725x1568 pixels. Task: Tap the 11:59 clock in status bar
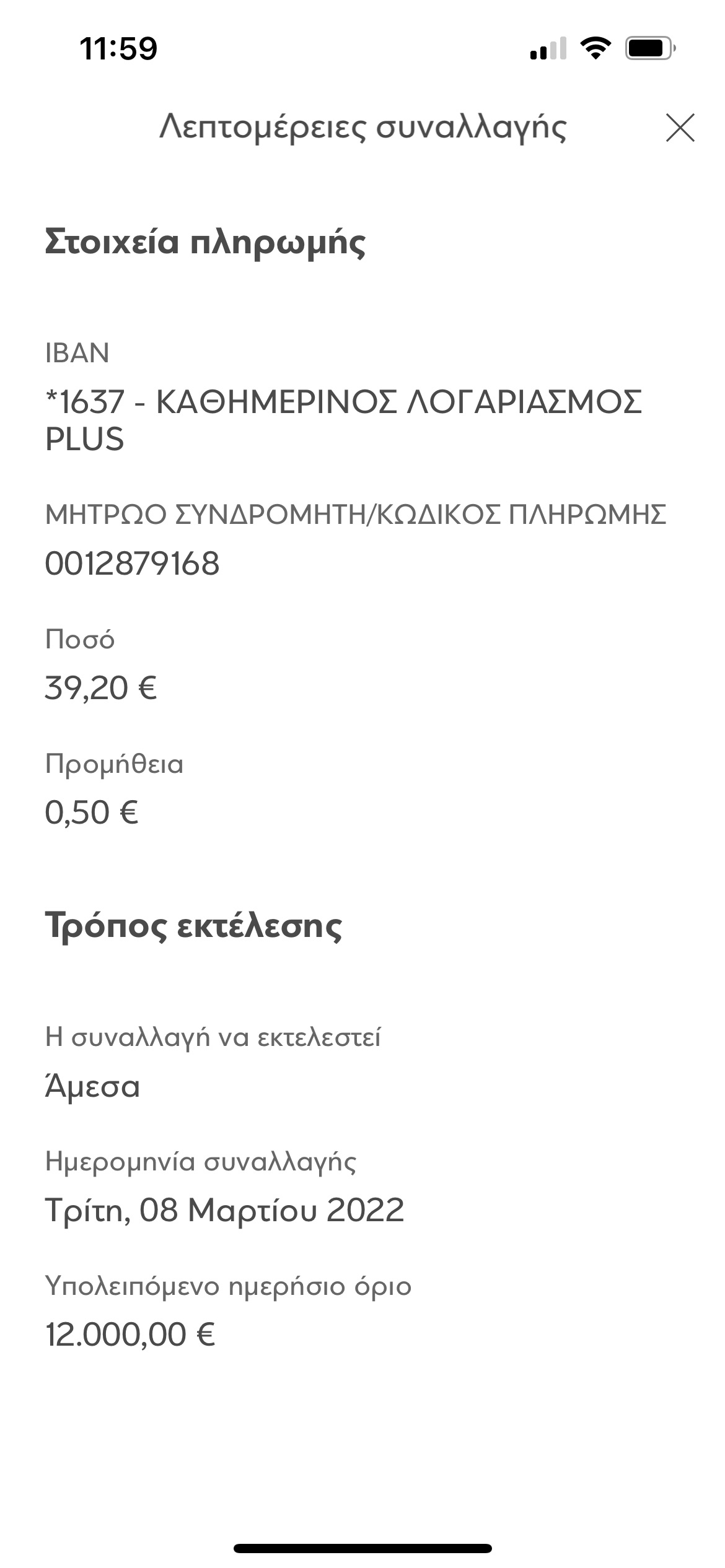(x=118, y=49)
